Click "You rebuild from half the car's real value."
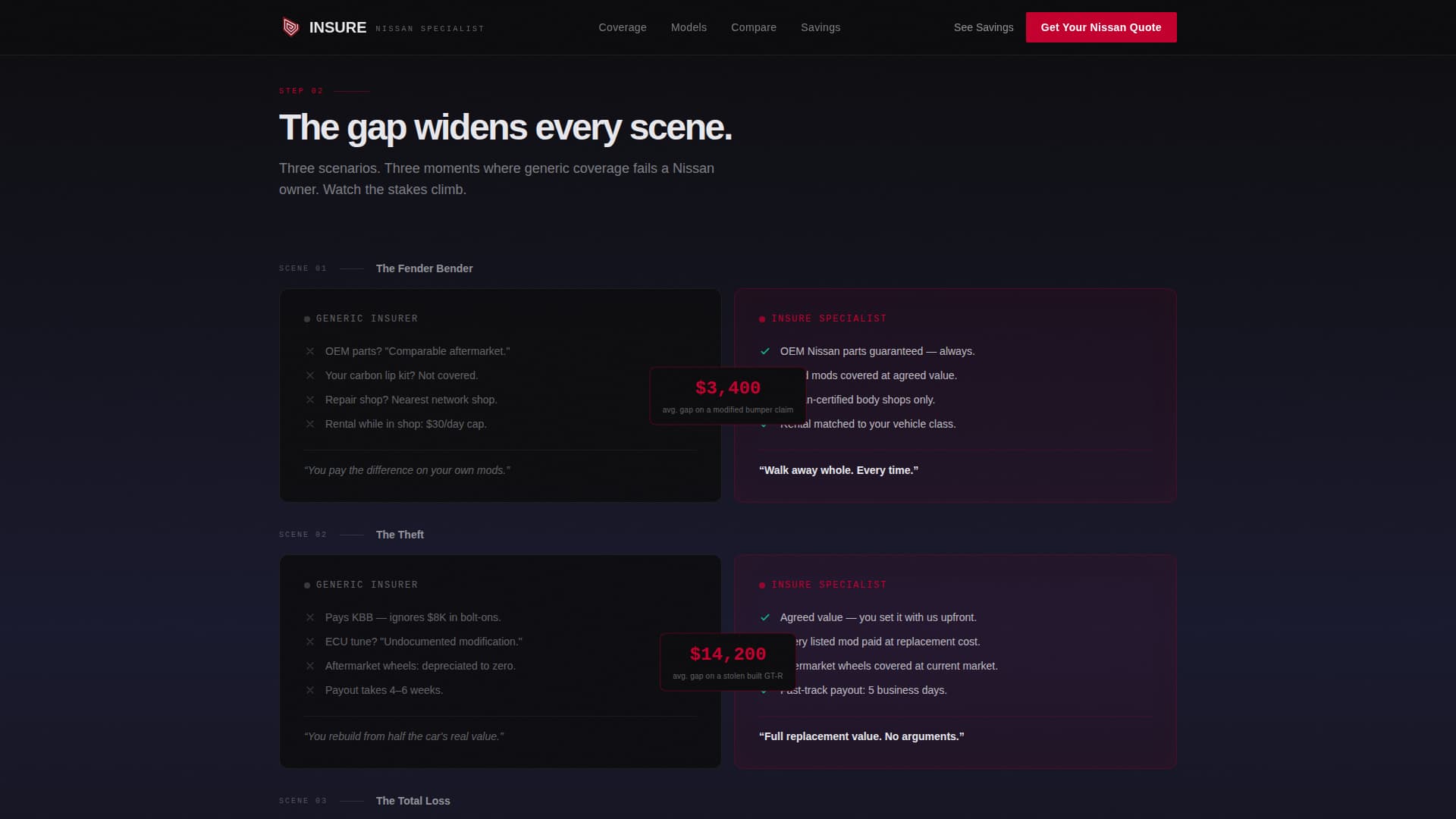 (x=403, y=736)
